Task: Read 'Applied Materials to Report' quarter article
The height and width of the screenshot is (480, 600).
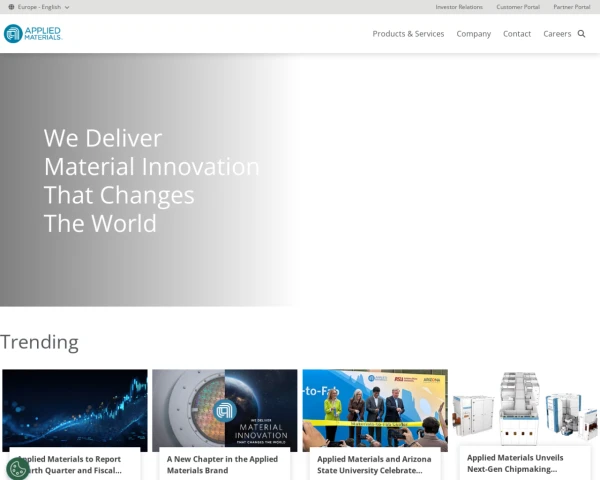Action: coord(71,465)
